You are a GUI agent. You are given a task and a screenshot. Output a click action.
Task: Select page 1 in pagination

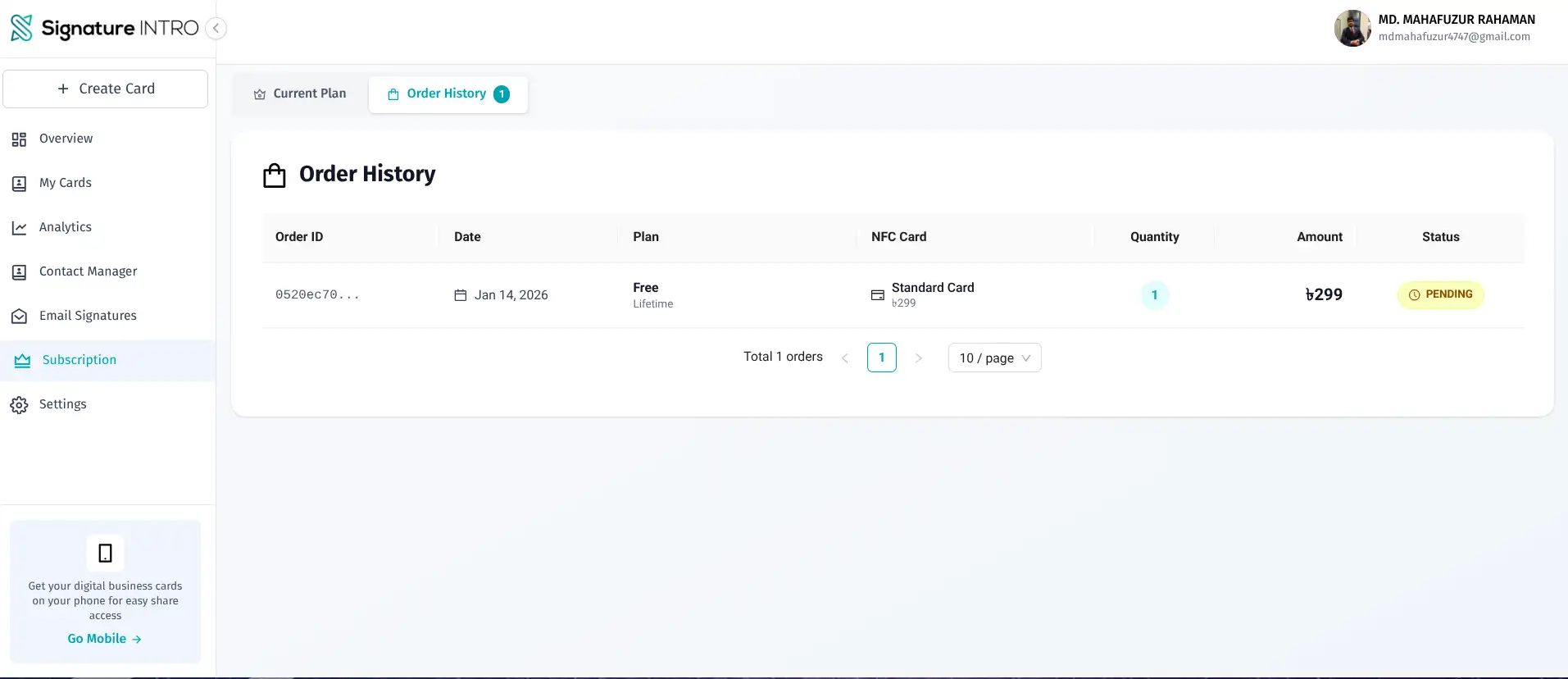pos(881,358)
